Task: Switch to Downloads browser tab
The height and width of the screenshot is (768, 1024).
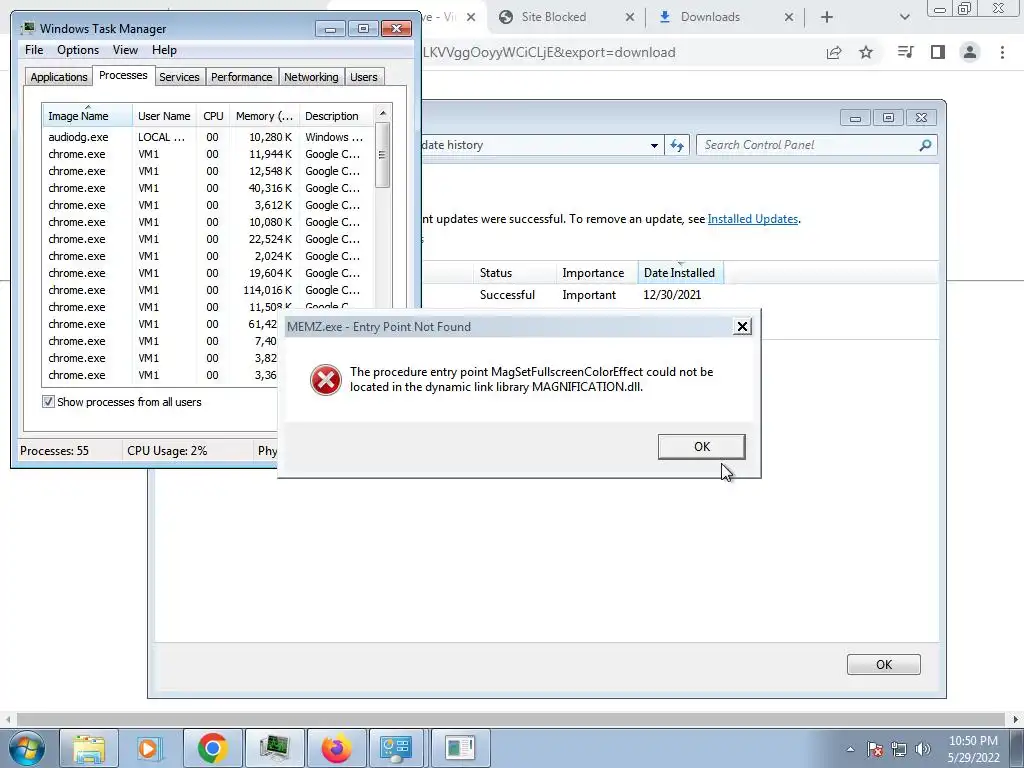Action: point(710,17)
